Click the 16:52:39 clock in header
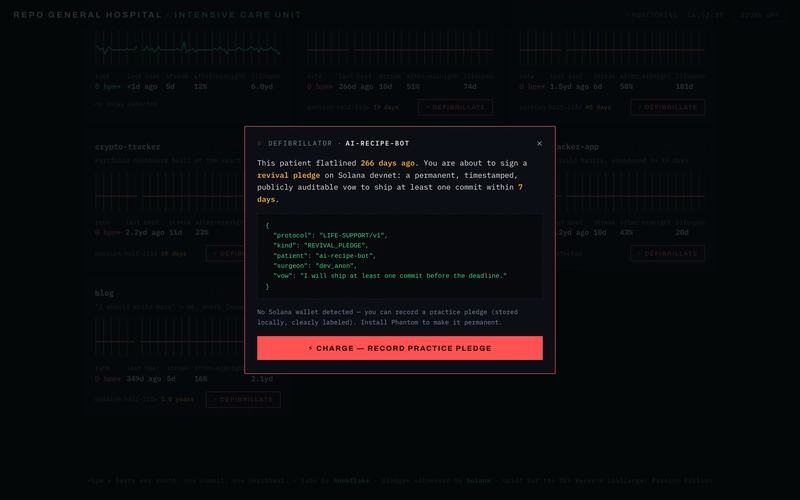The width and height of the screenshot is (800, 500). [705, 15]
